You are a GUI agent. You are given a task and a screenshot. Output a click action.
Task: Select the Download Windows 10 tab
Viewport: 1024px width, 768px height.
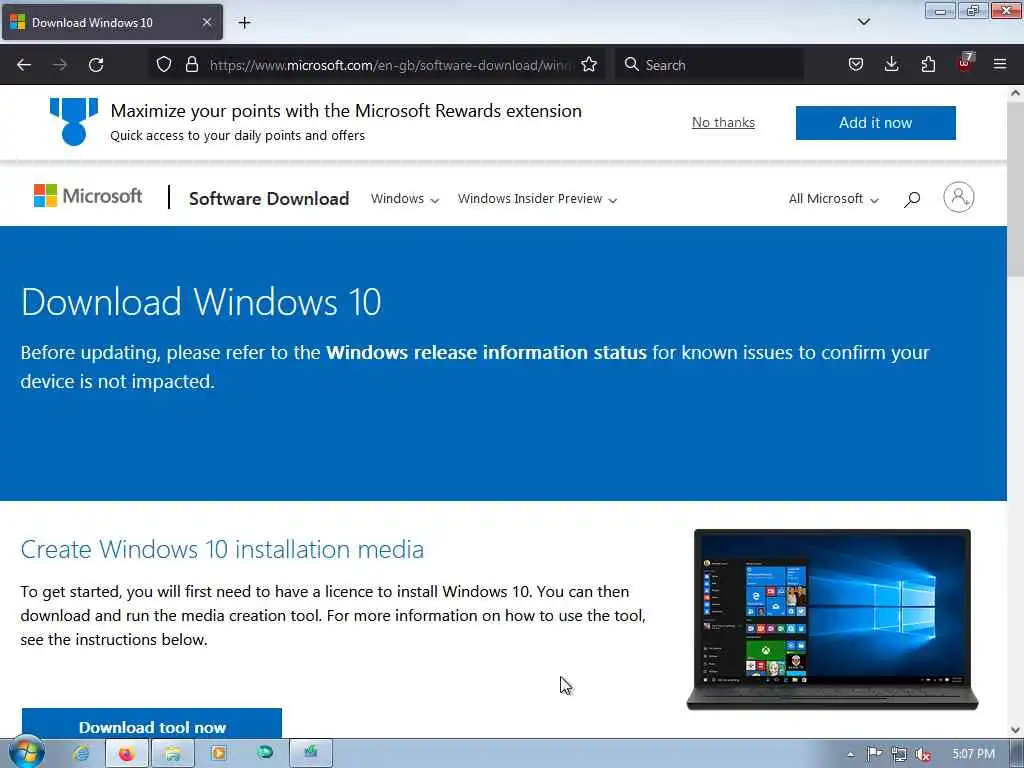tap(112, 22)
